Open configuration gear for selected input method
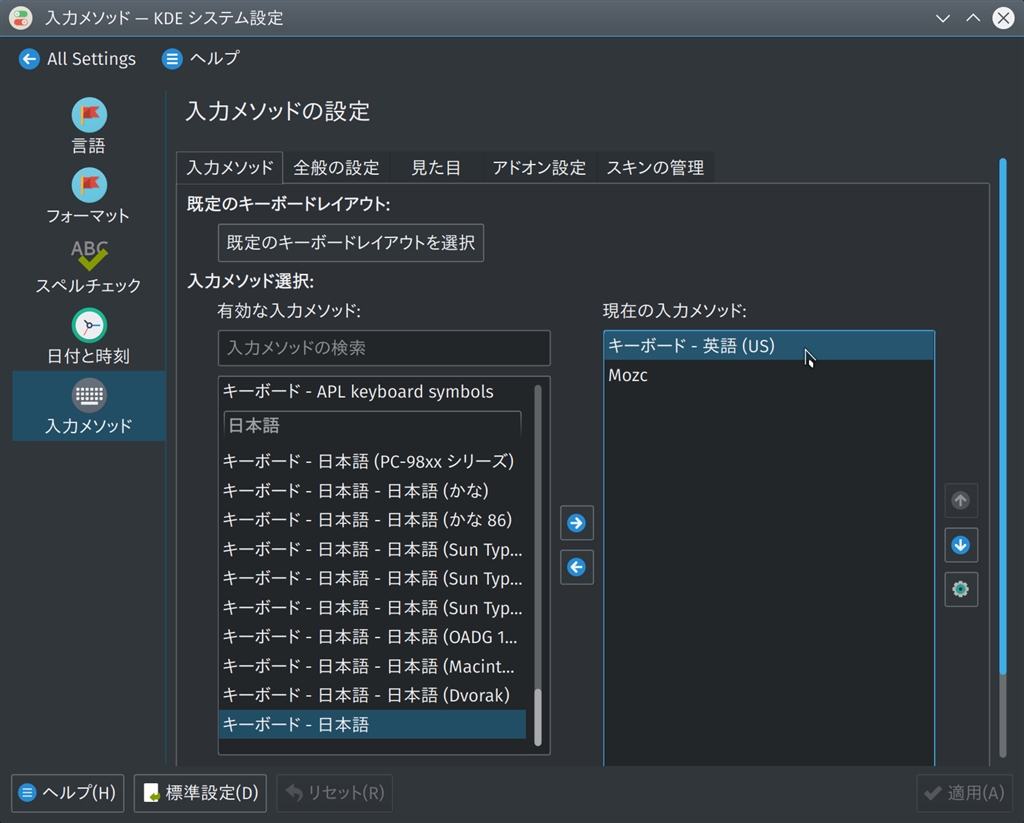1024x823 pixels. 961,589
